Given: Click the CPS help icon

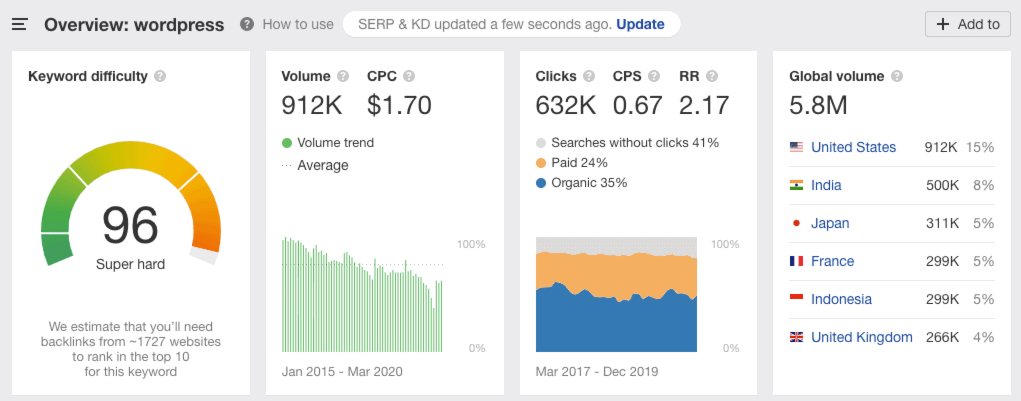Looking at the screenshot, I should 654,76.
